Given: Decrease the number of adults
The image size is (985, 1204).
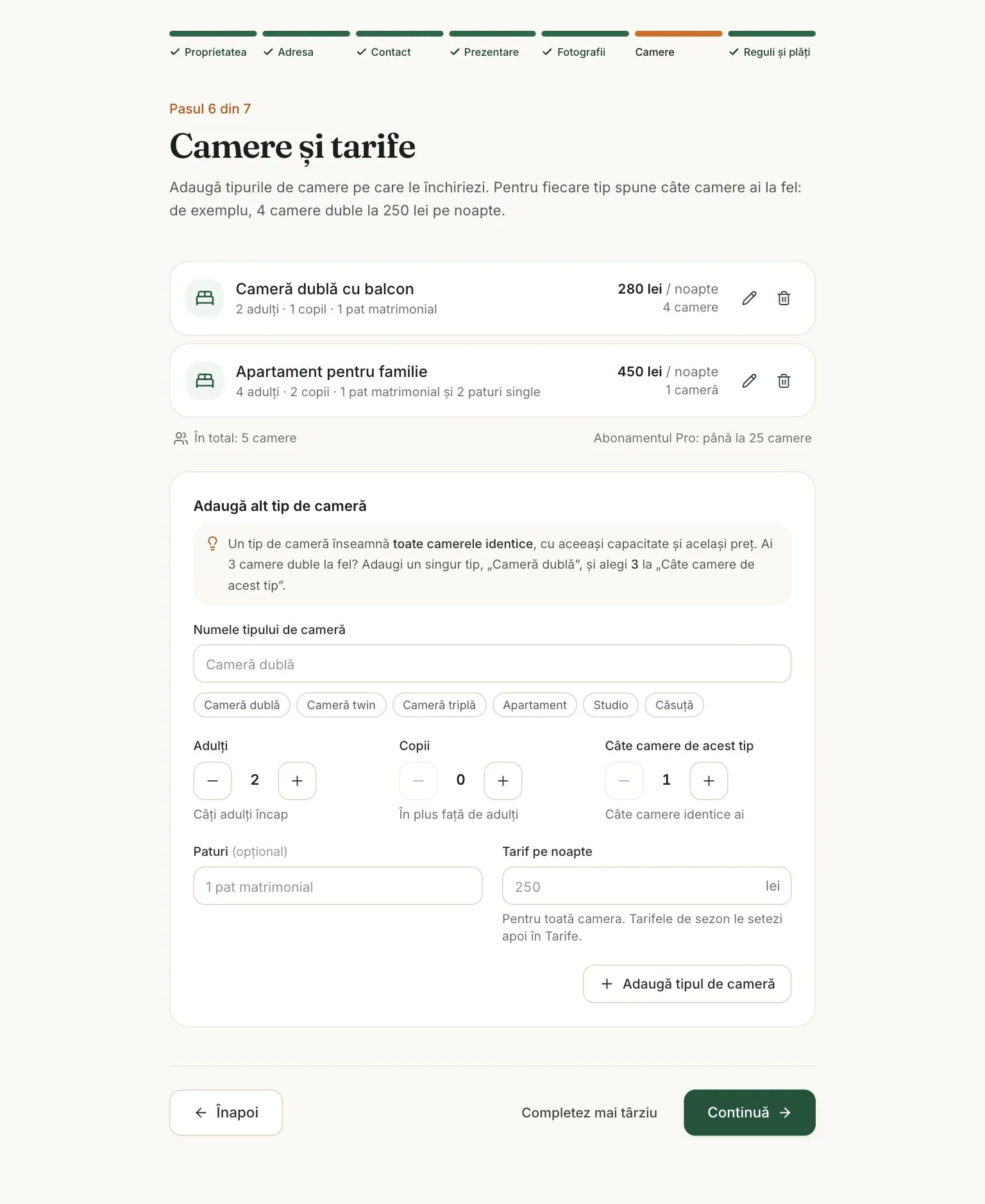Looking at the screenshot, I should pos(212,780).
